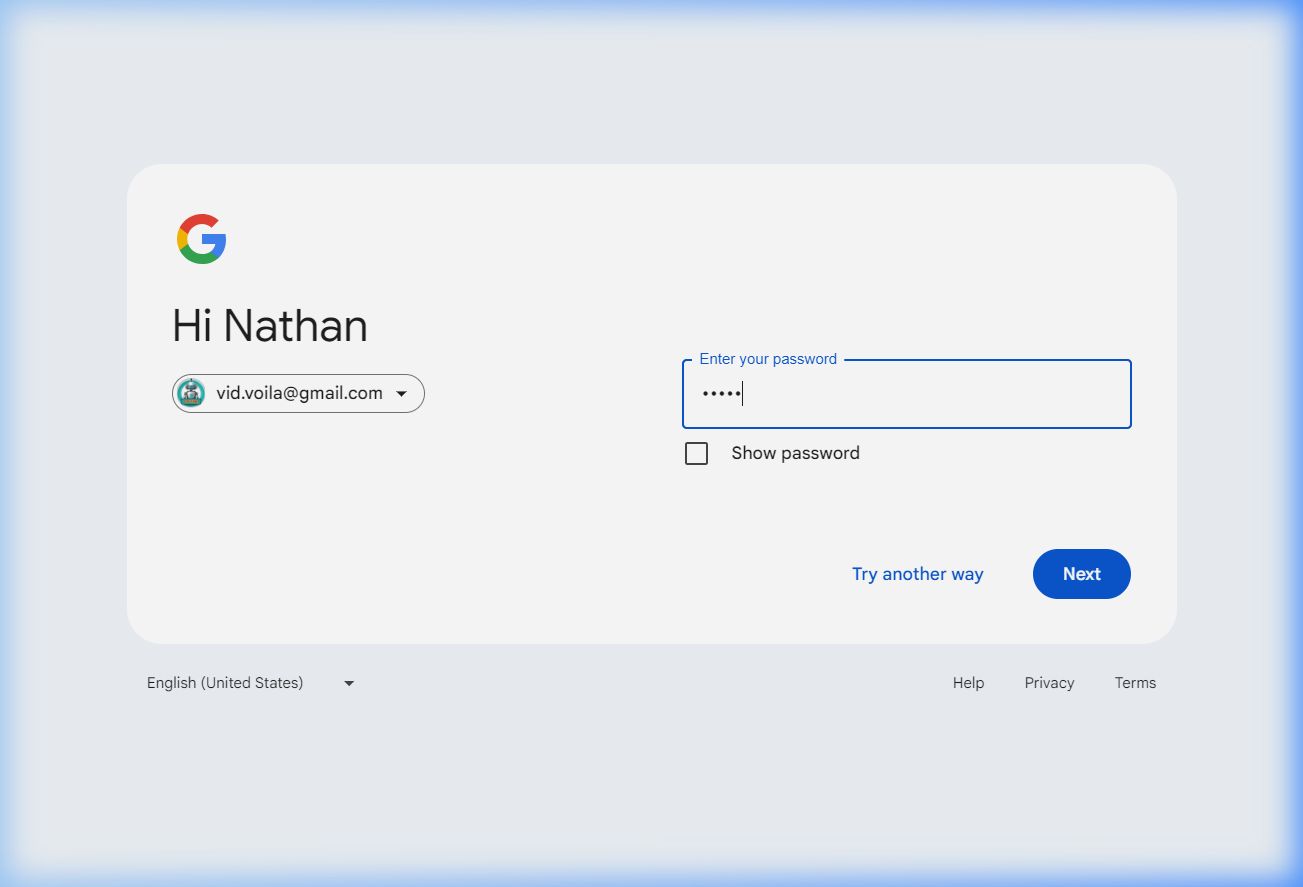
Task: Click the Nathan account avatar picture
Action: (191, 394)
